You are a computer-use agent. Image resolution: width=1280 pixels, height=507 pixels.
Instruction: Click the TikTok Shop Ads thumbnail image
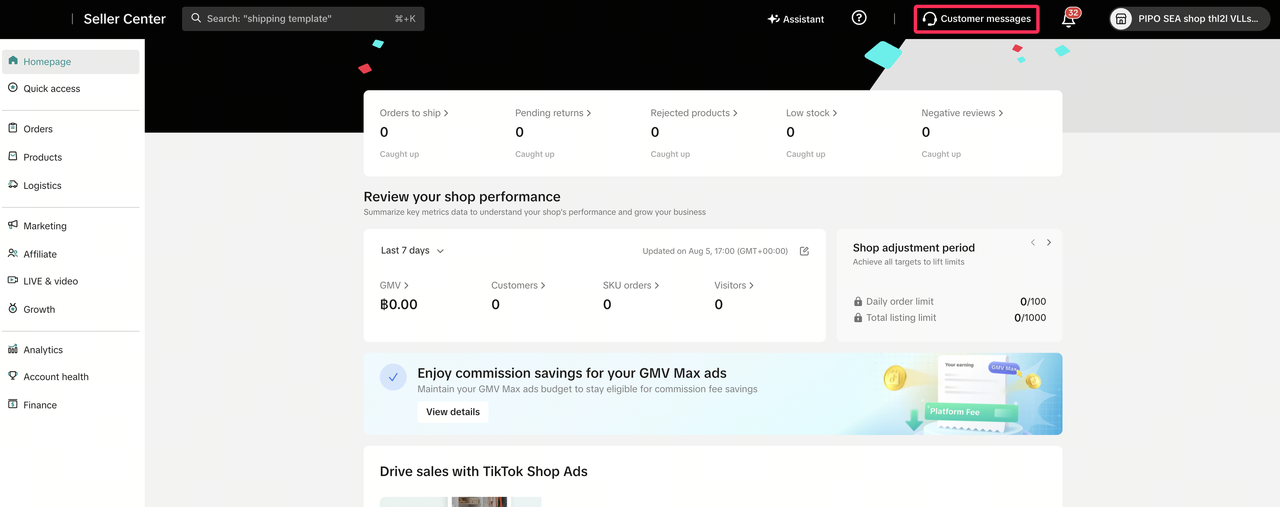click(460, 502)
